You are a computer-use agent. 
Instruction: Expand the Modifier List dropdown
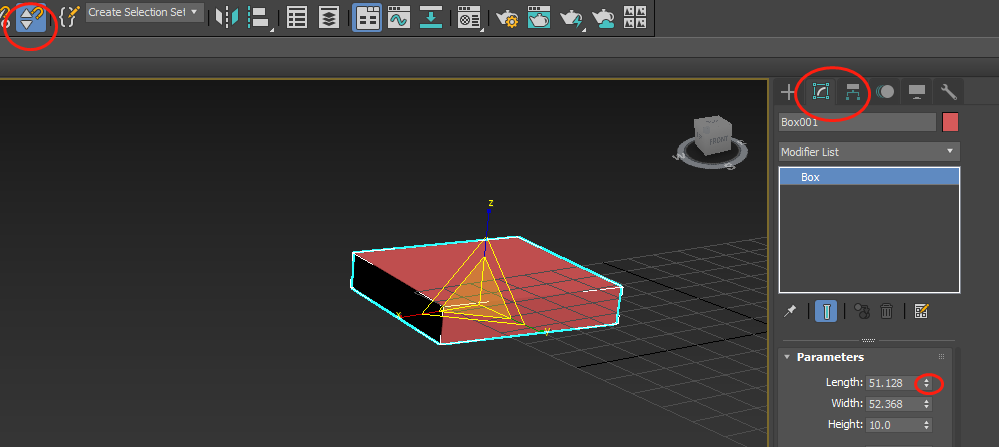[869, 152]
